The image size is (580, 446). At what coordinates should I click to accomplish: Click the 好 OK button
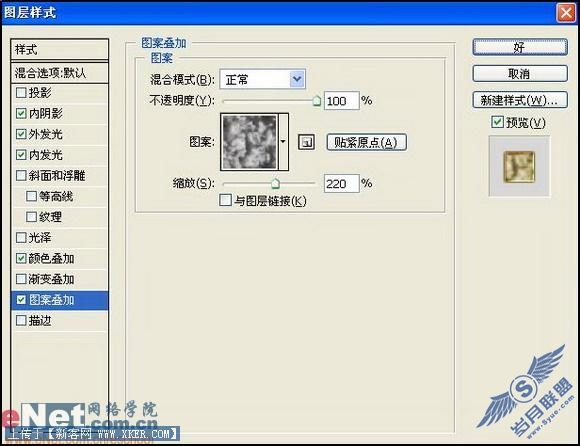coord(520,47)
